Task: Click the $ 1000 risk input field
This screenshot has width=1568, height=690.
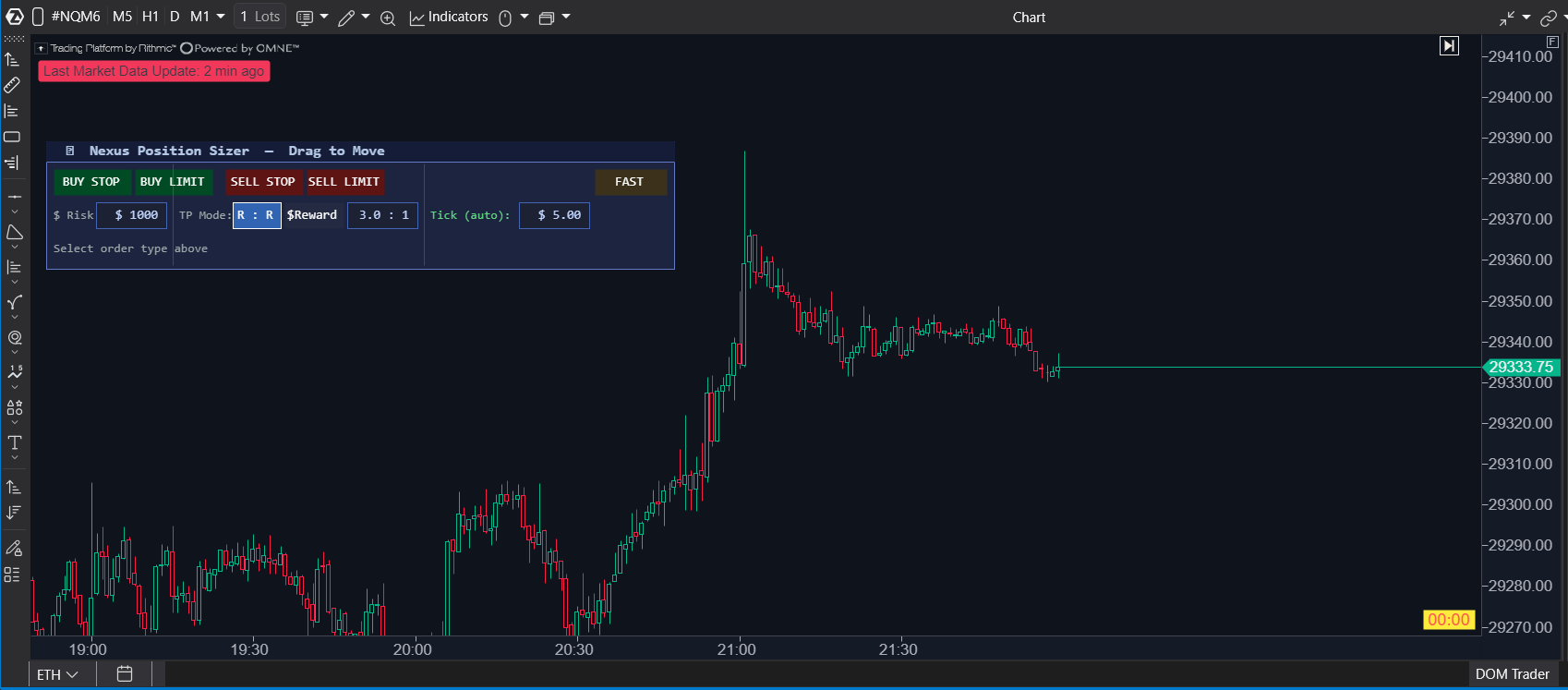Action: pyautogui.click(x=132, y=215)
